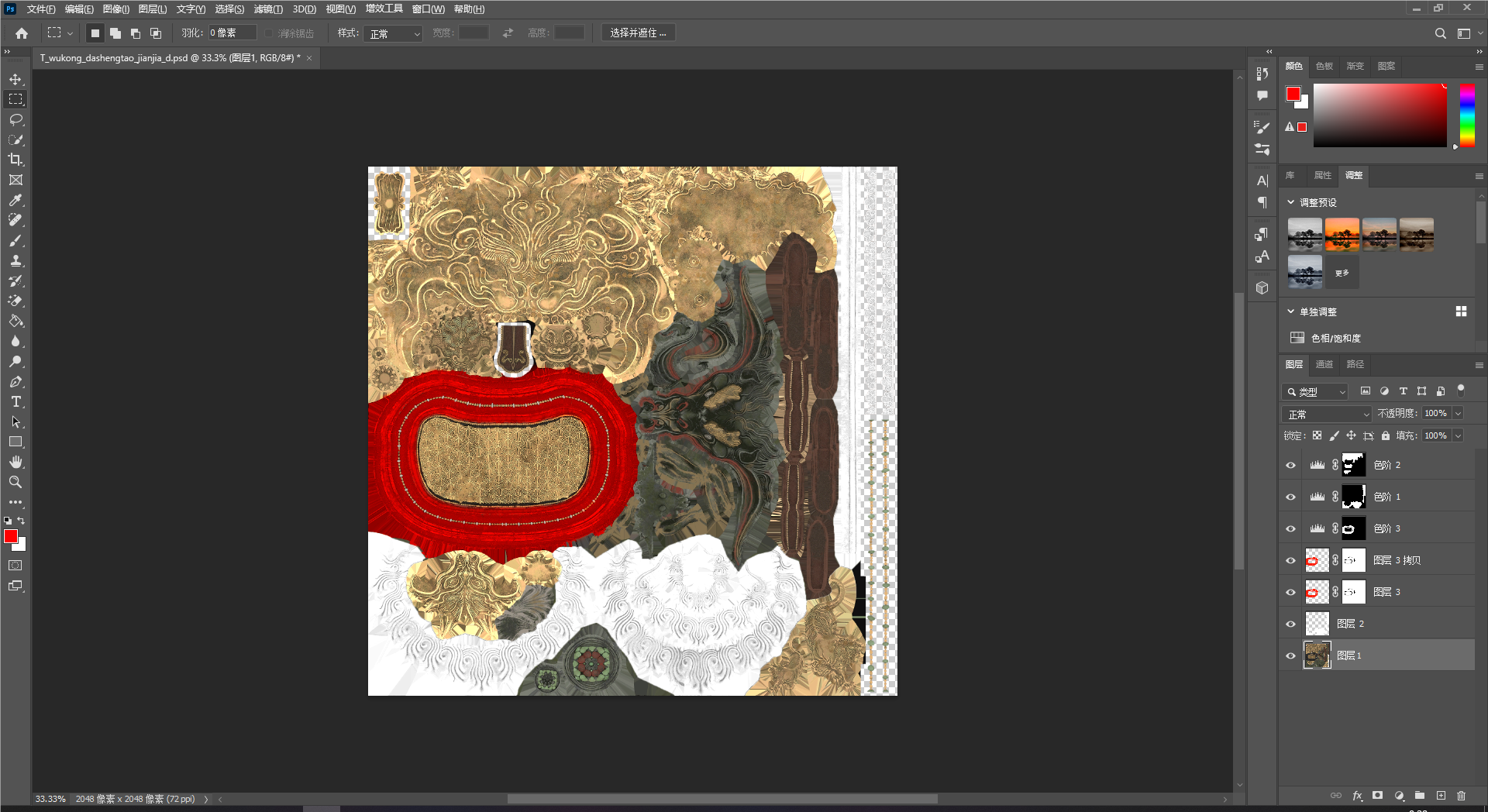Open the 滤镜 menu

[x=268, y=9]
